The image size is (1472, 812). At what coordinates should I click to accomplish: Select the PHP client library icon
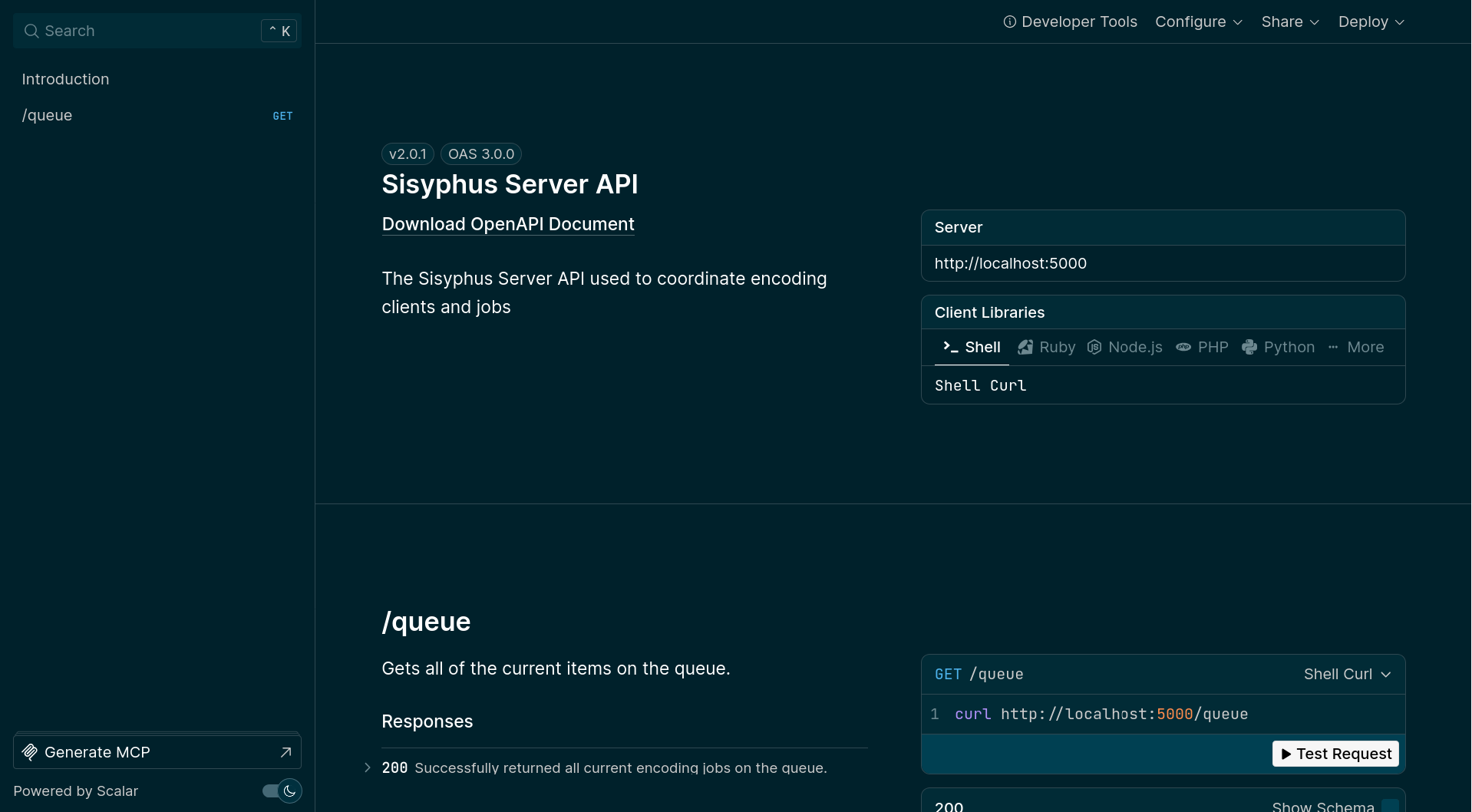click(x=1183, y=348)
